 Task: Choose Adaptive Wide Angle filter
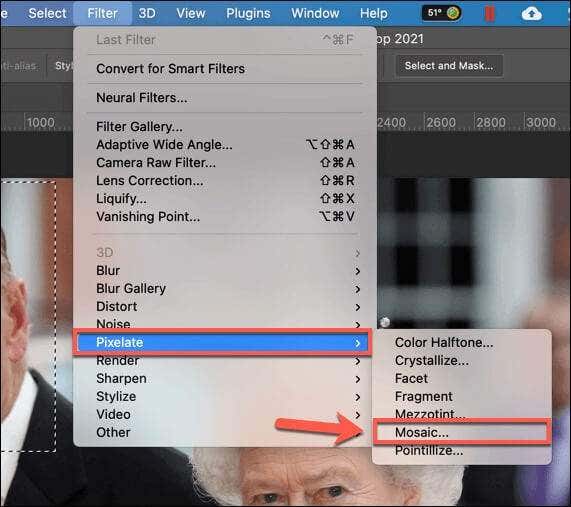(225, 145)
